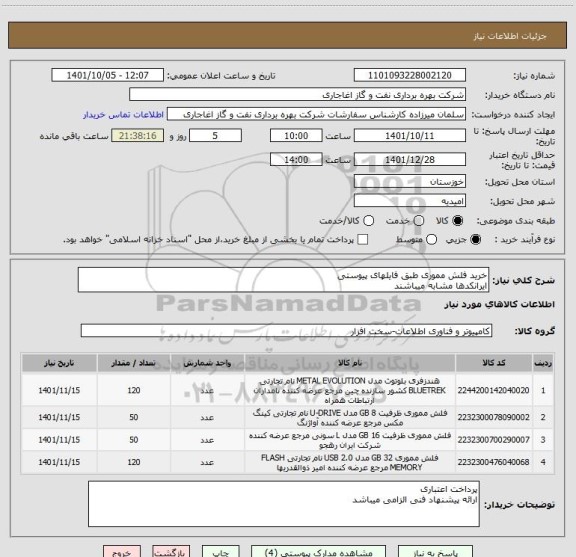Click the buyer organization name field
Image resolution: width=576 pixels, height=557 pixels.
(297, 95)
